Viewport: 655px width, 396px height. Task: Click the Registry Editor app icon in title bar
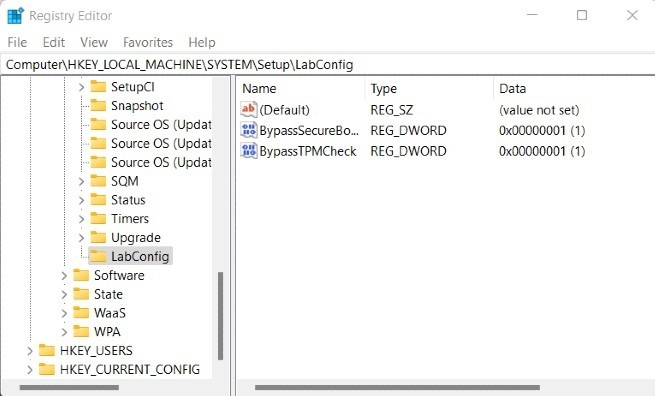(x=16, y=16)
